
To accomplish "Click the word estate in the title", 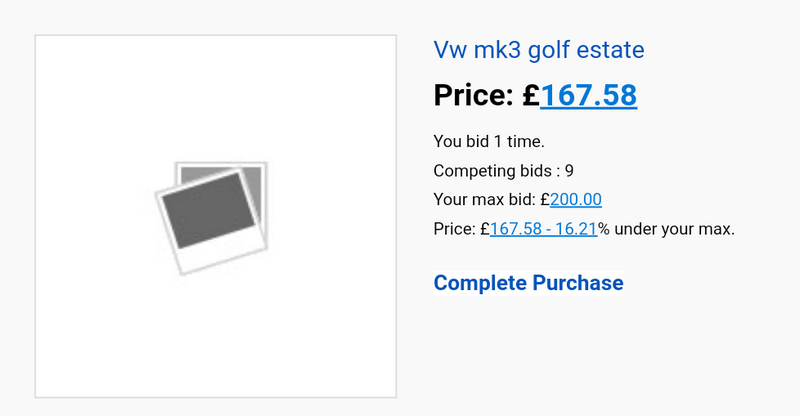I will point(609,50).
